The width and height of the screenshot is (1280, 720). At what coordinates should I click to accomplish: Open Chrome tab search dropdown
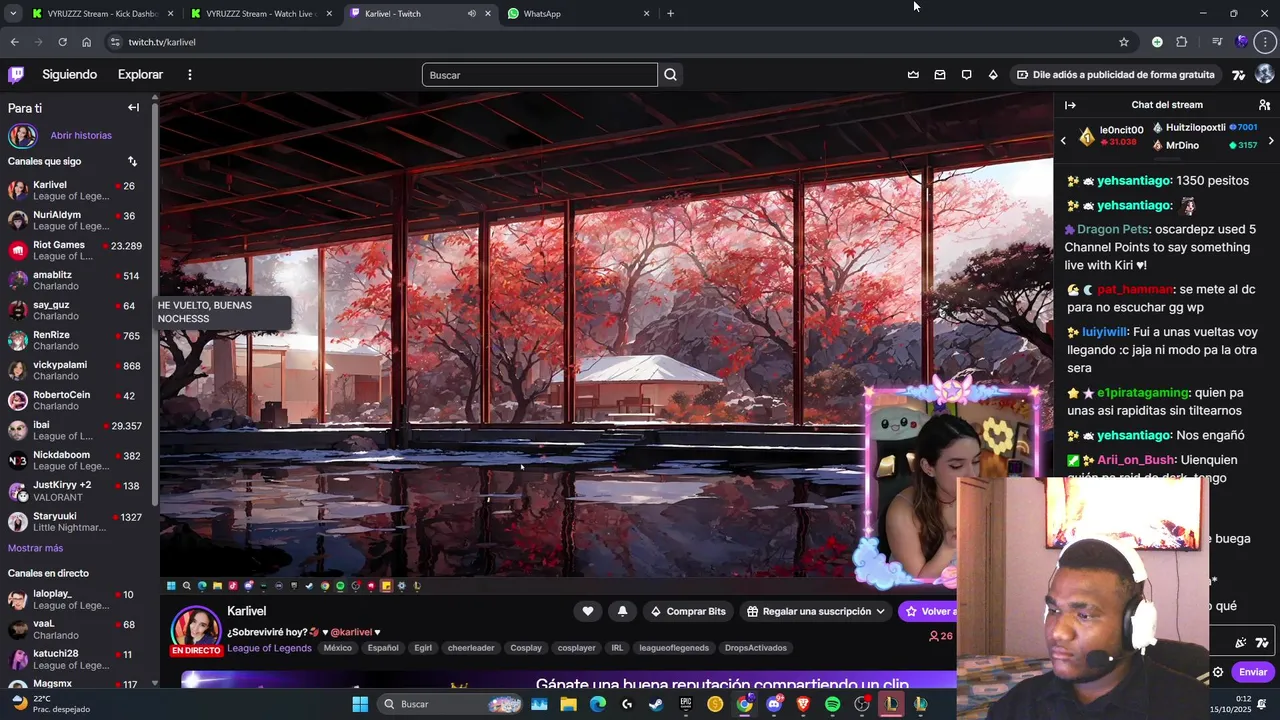[x=13, y=13]
